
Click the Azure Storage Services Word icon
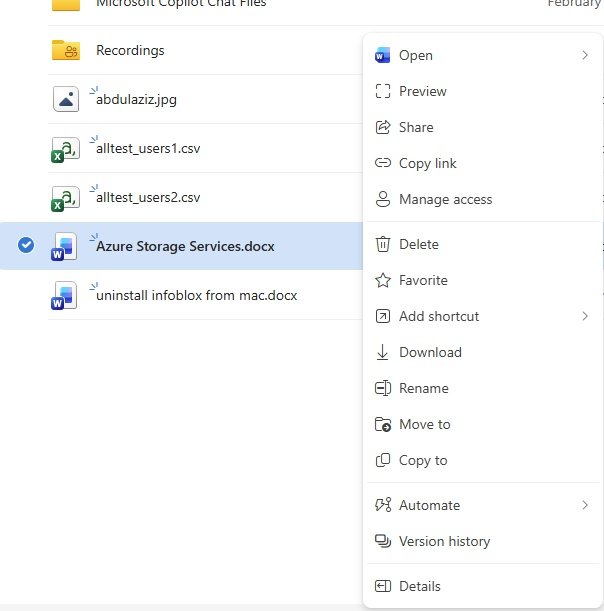(x=64, y=246)
